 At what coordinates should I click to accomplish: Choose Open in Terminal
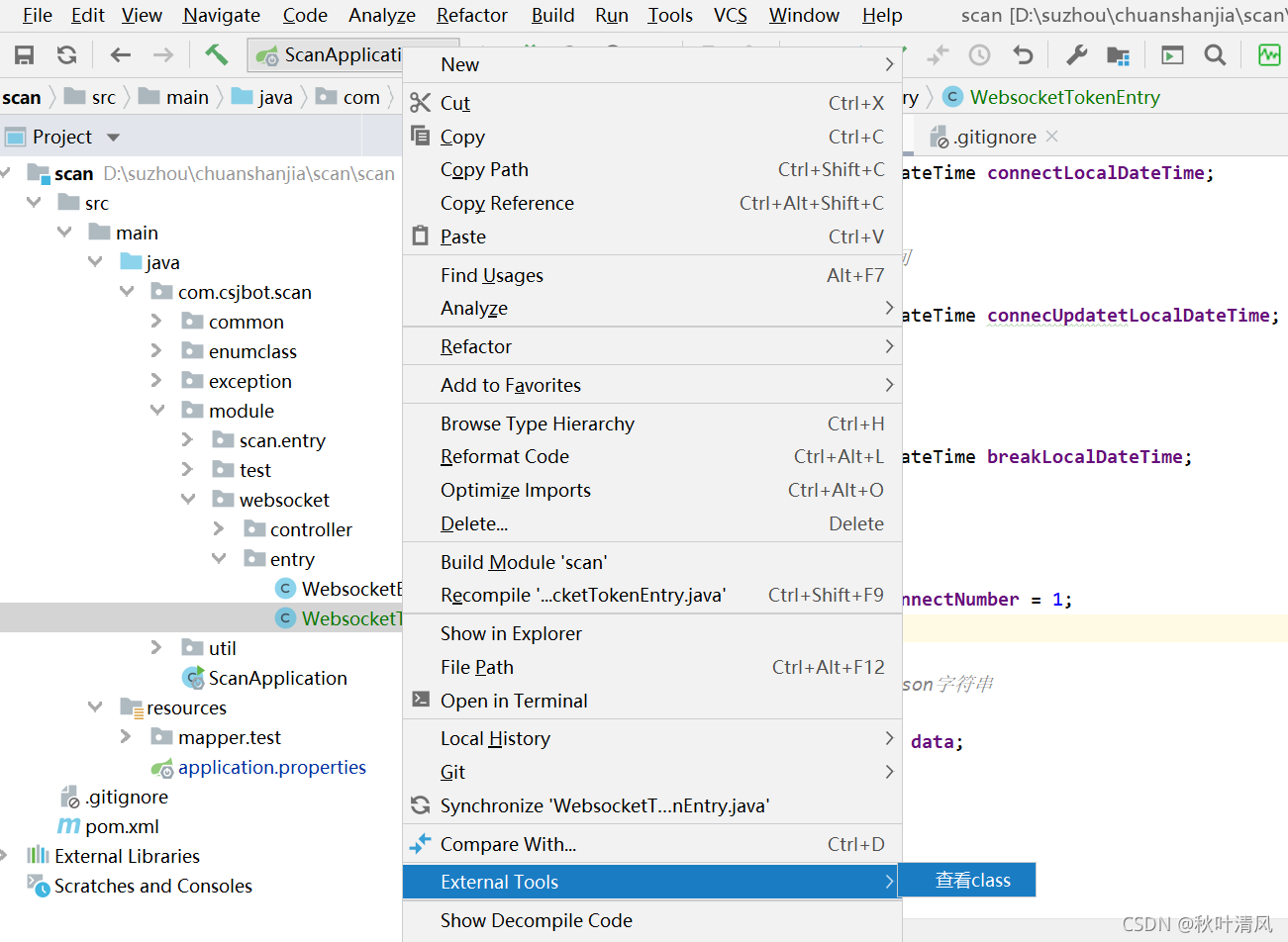[x=652, y=702]
